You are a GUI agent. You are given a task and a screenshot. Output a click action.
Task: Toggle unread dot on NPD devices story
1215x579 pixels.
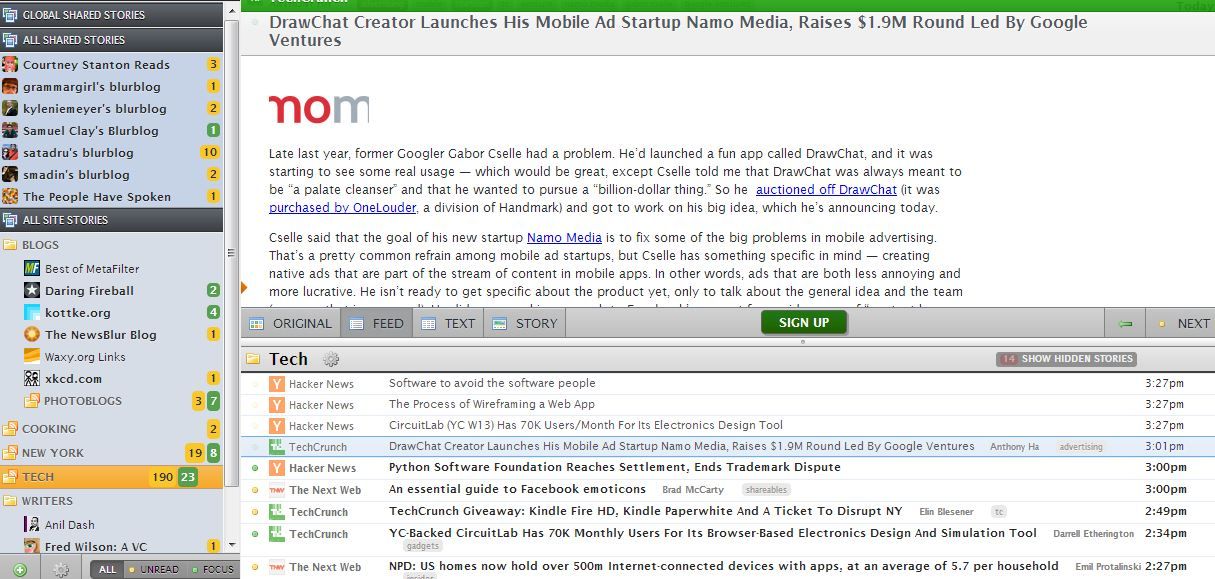point(255,567)
